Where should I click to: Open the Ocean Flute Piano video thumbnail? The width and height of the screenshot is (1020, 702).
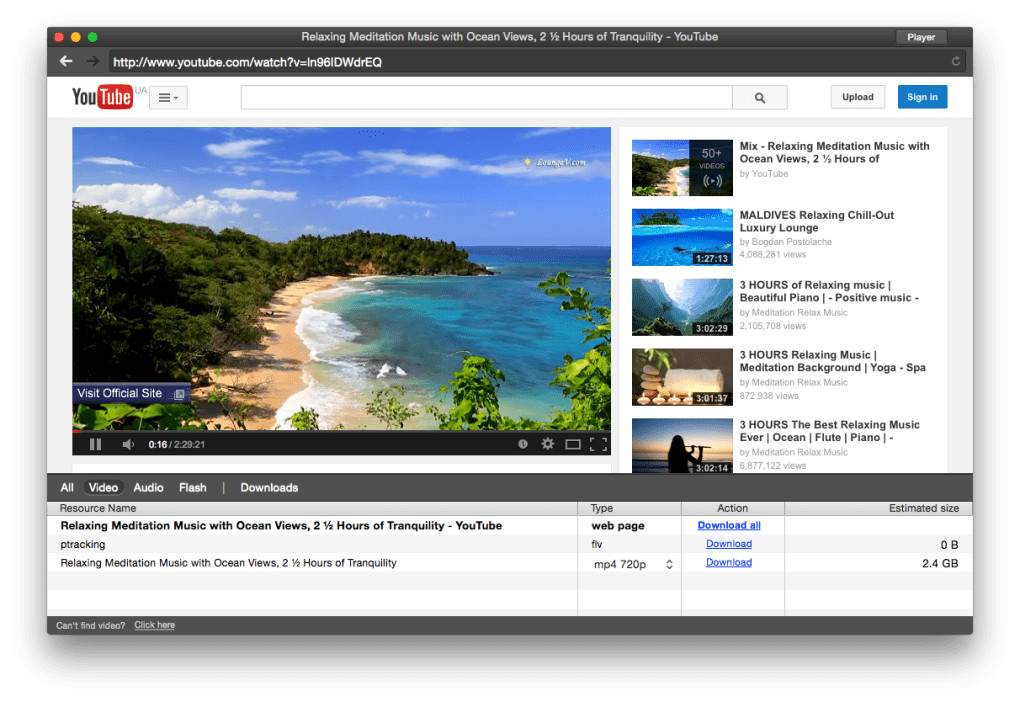[x=682, y=446]
